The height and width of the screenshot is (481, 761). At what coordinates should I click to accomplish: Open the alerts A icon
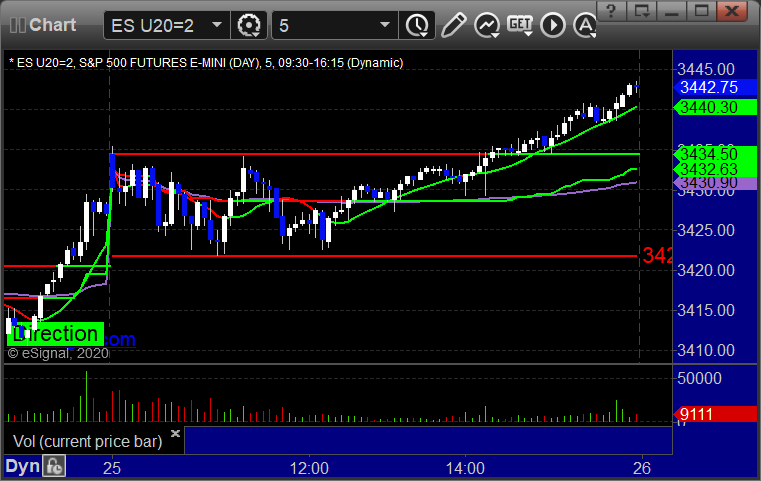pyautogui.click(x=585, y=25)
